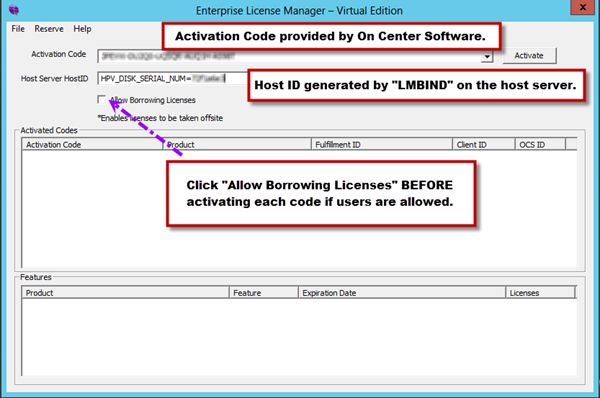Open the Help menu

pyautogui.click(x=82, y=29)
